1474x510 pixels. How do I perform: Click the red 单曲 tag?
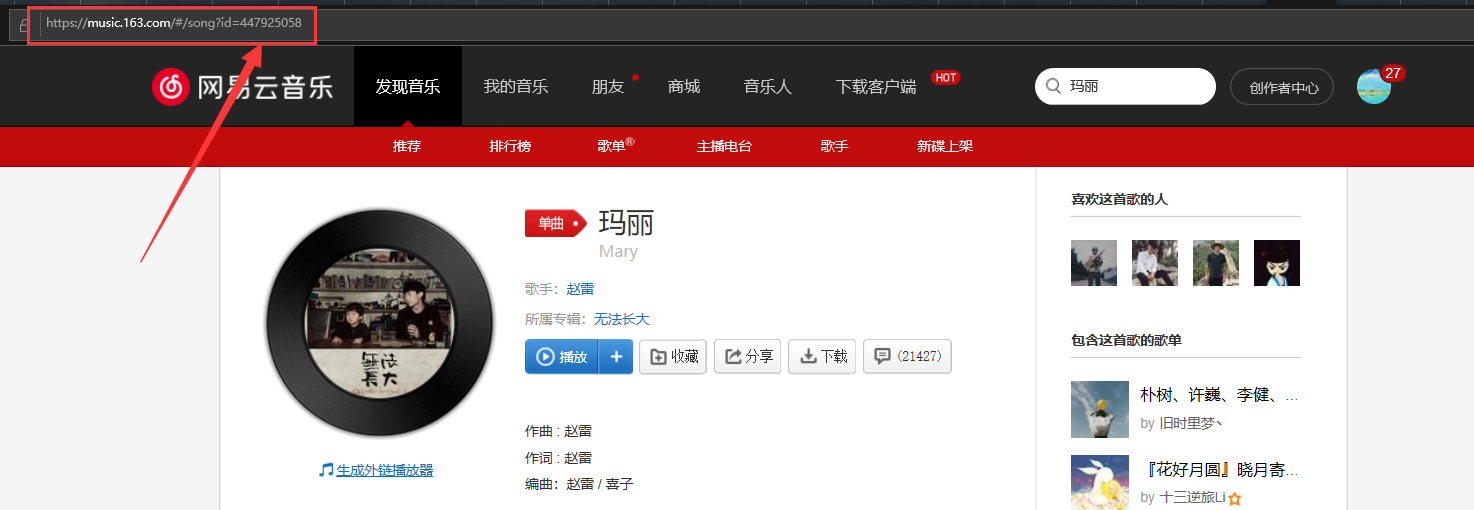point(555,223)
